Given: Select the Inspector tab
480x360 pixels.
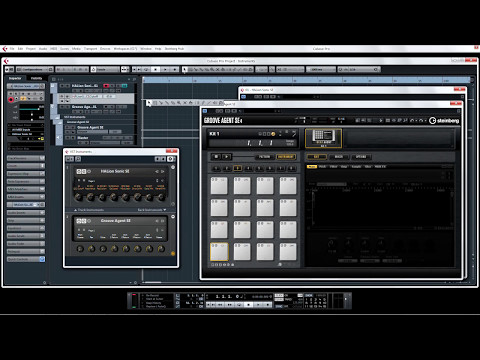Looking at the screenshot, I should [15, 78].
